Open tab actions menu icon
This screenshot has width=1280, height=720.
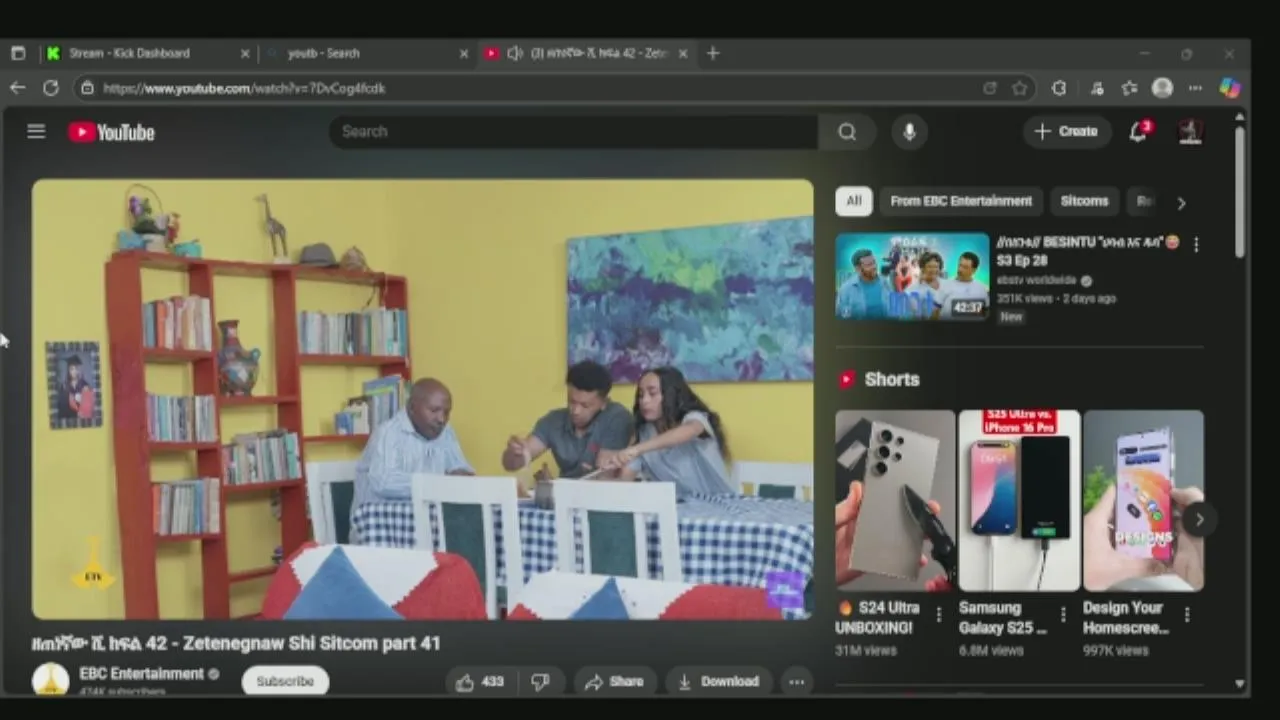coord(18,53)
